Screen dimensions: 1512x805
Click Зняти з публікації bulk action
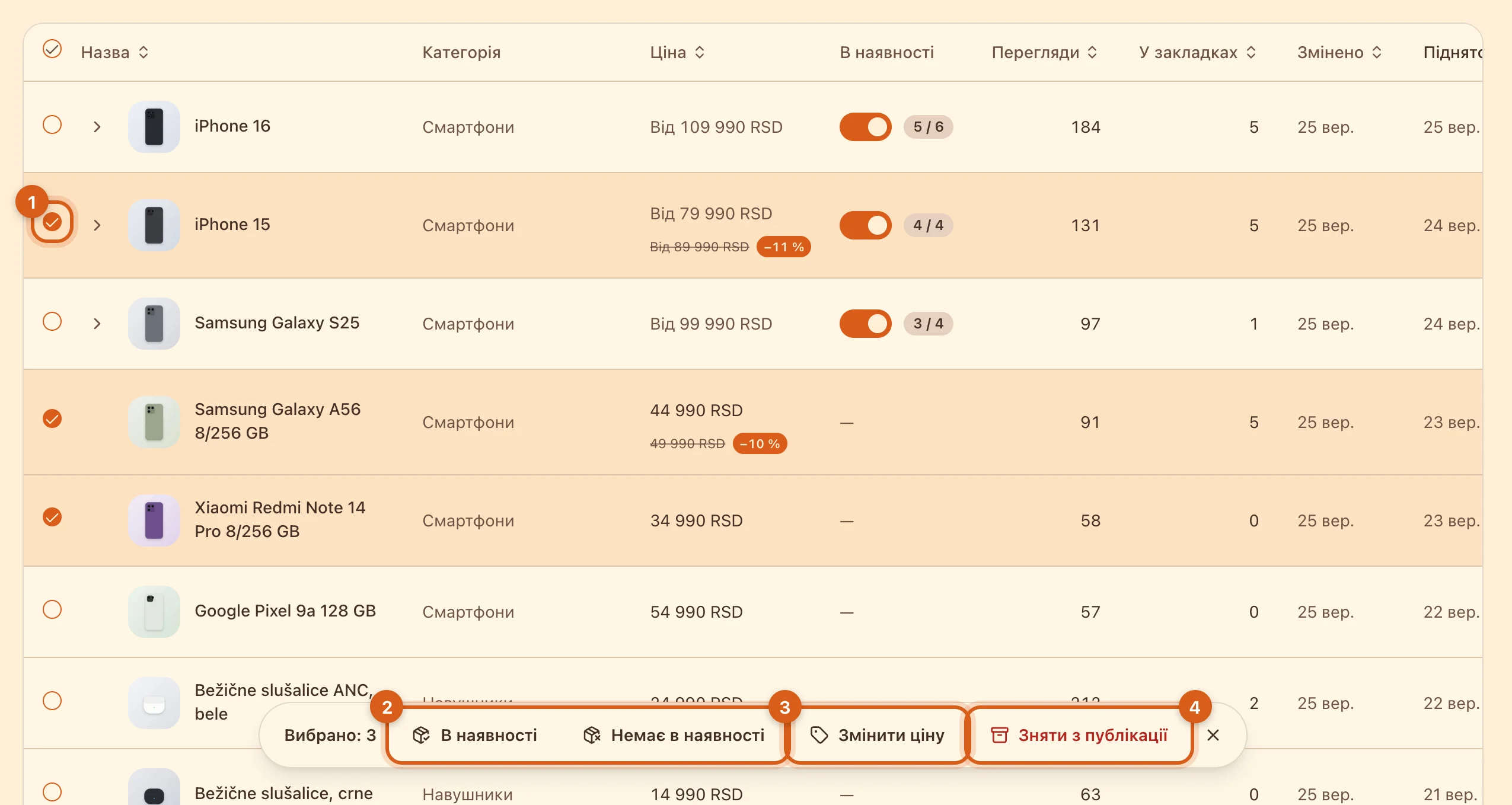click(x=1079, y=736)
